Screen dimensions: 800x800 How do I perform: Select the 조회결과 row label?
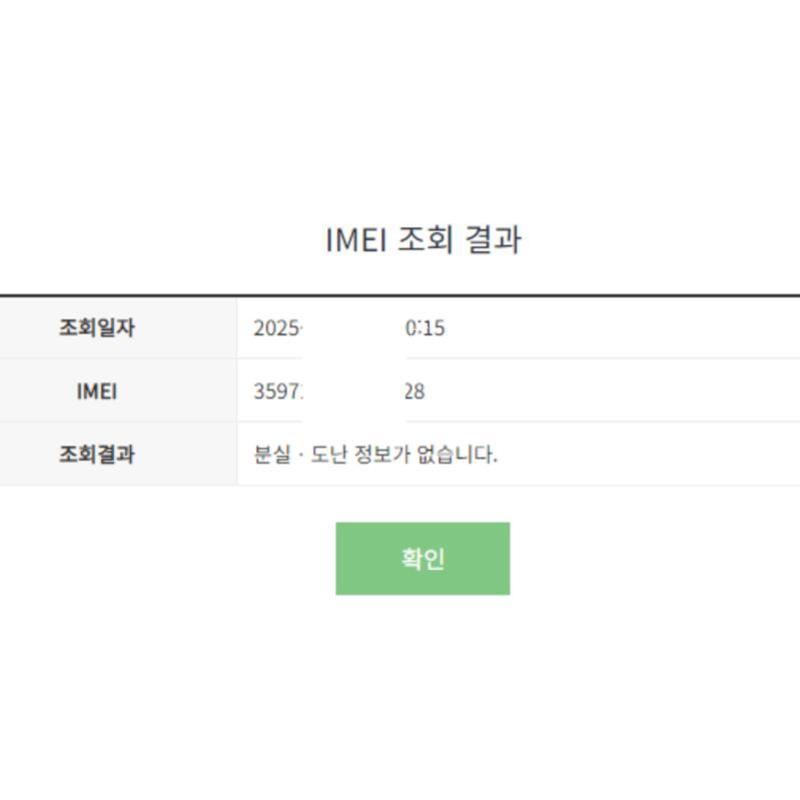click(x=96, y=455)
